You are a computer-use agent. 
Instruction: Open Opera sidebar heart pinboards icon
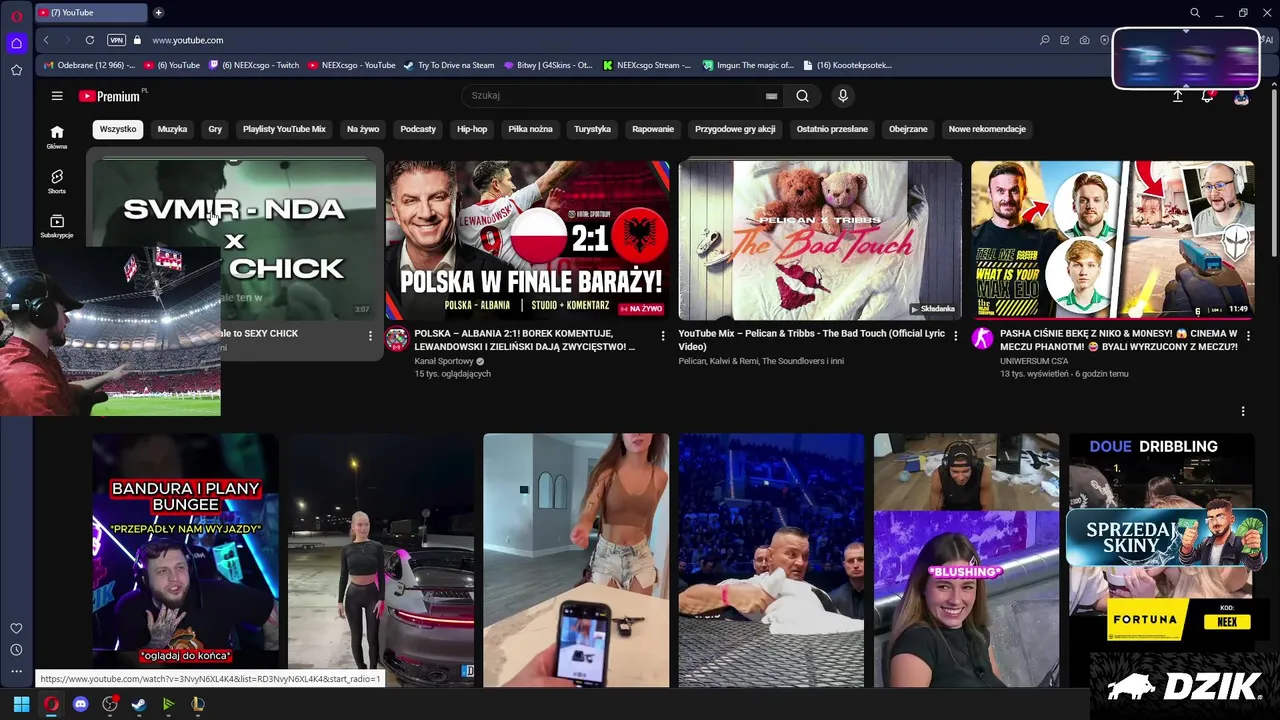pos(16,628)
